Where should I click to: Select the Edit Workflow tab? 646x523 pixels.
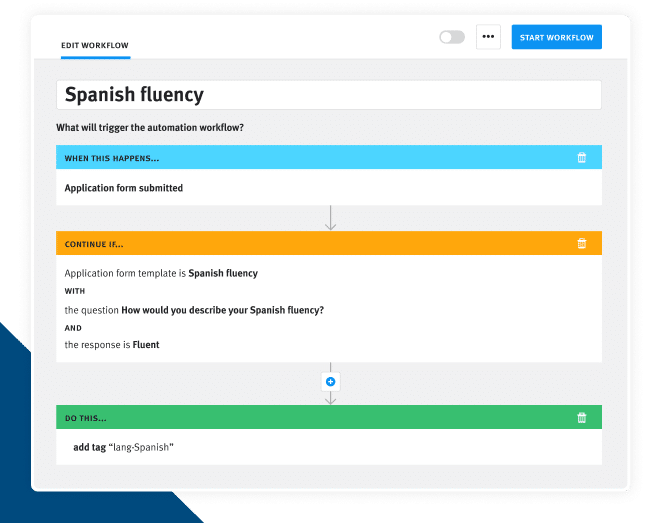tap(95, 45)
